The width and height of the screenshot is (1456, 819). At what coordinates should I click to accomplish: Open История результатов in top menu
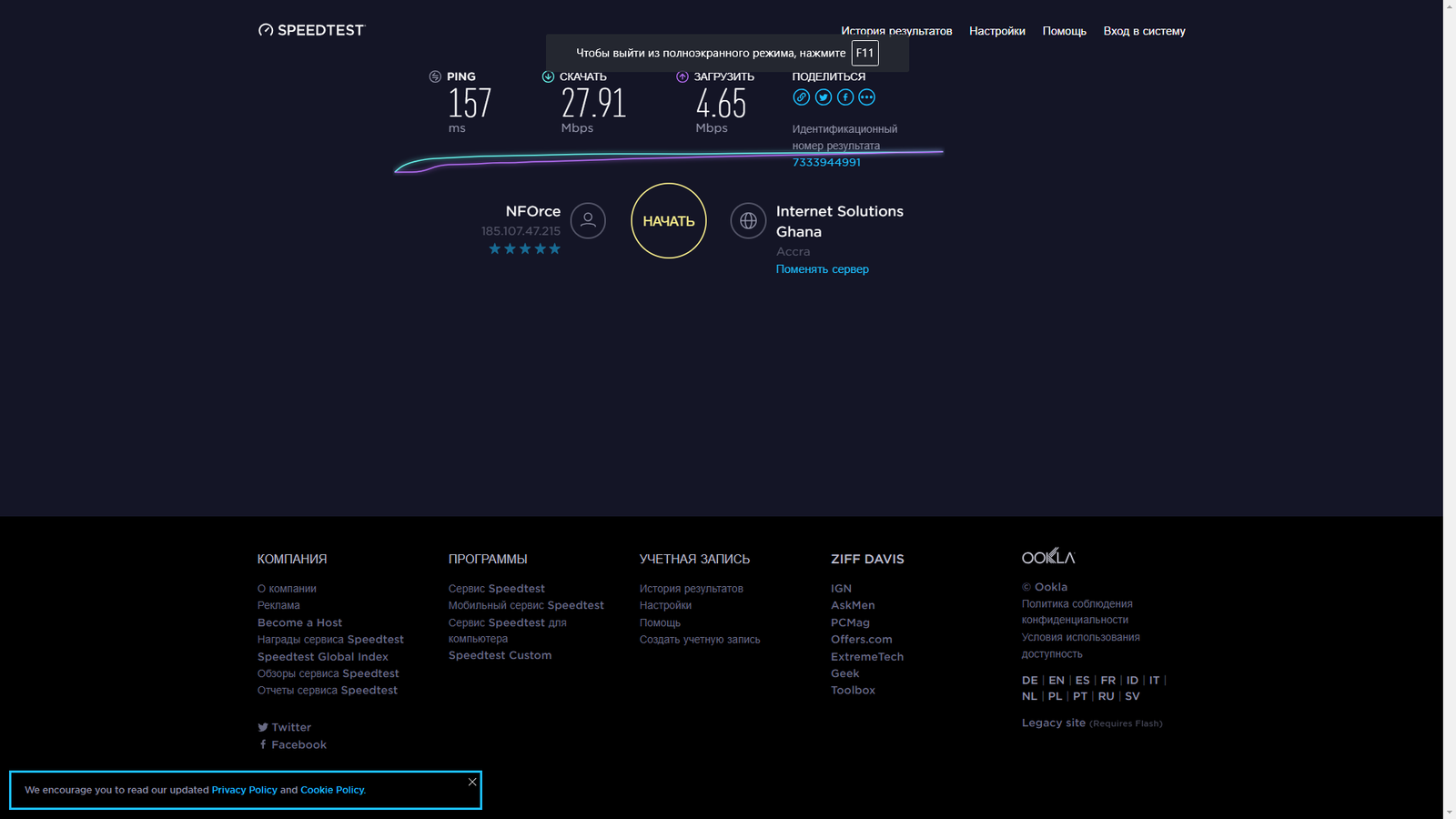point(896,31)
